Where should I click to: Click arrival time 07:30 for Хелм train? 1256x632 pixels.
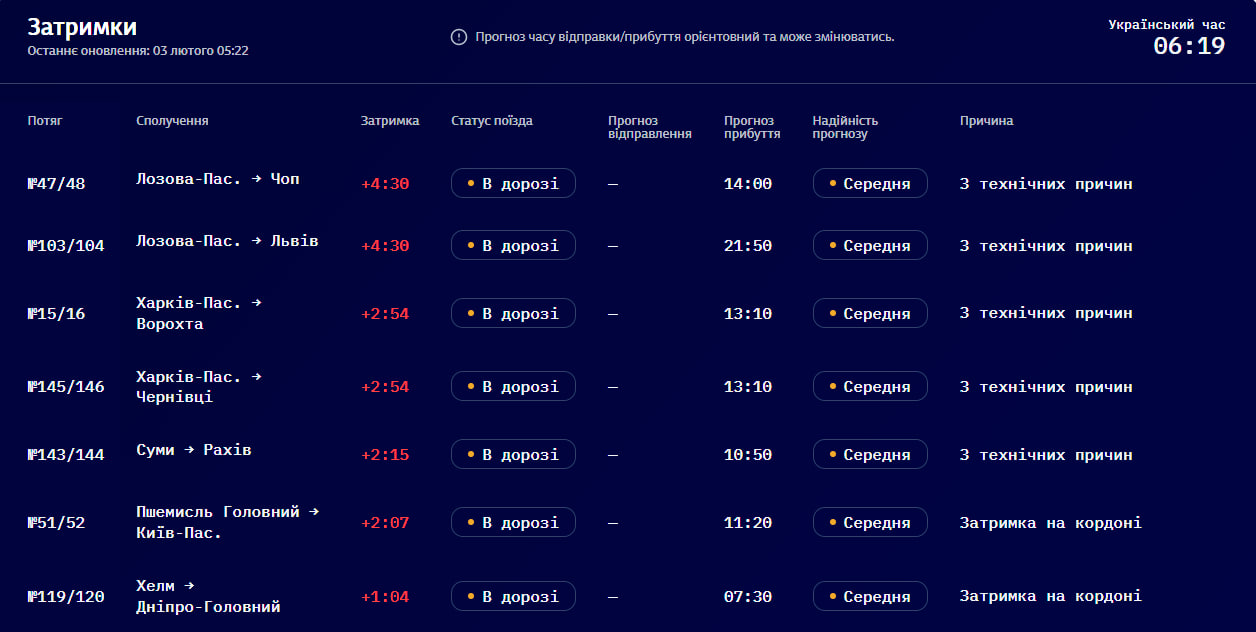pos(748,597)
